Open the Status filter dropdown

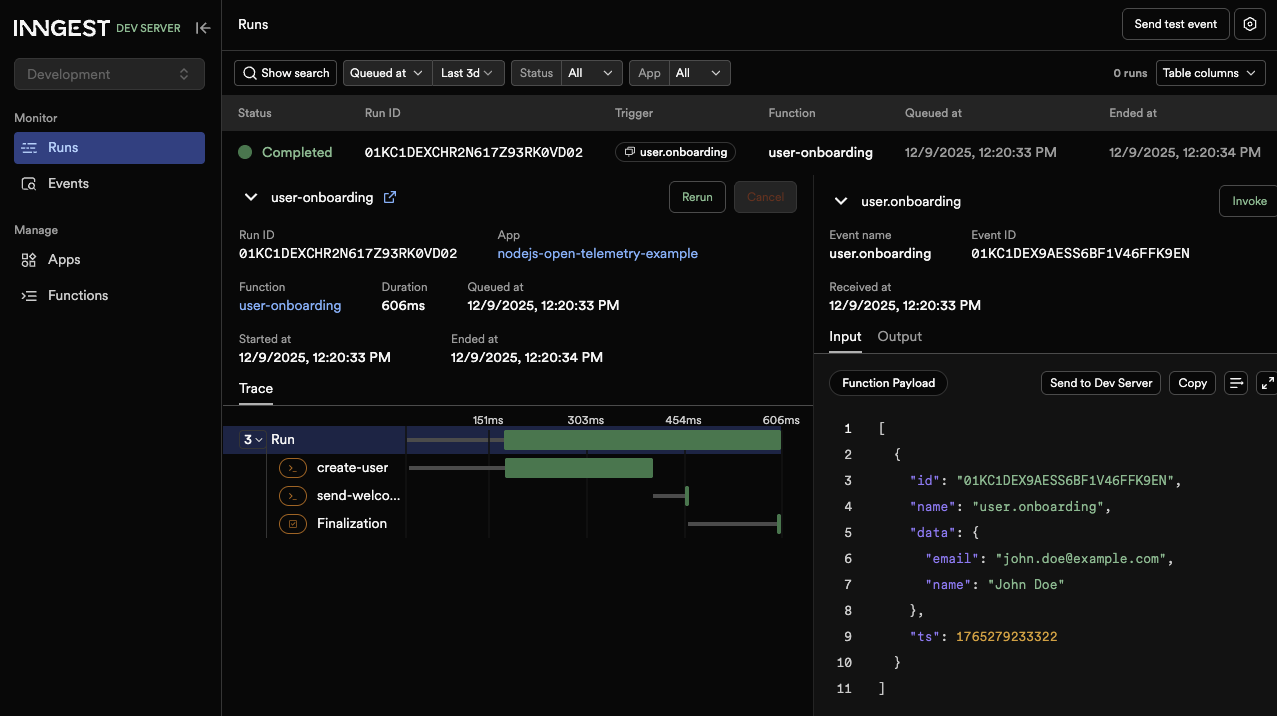coord(591,72)
